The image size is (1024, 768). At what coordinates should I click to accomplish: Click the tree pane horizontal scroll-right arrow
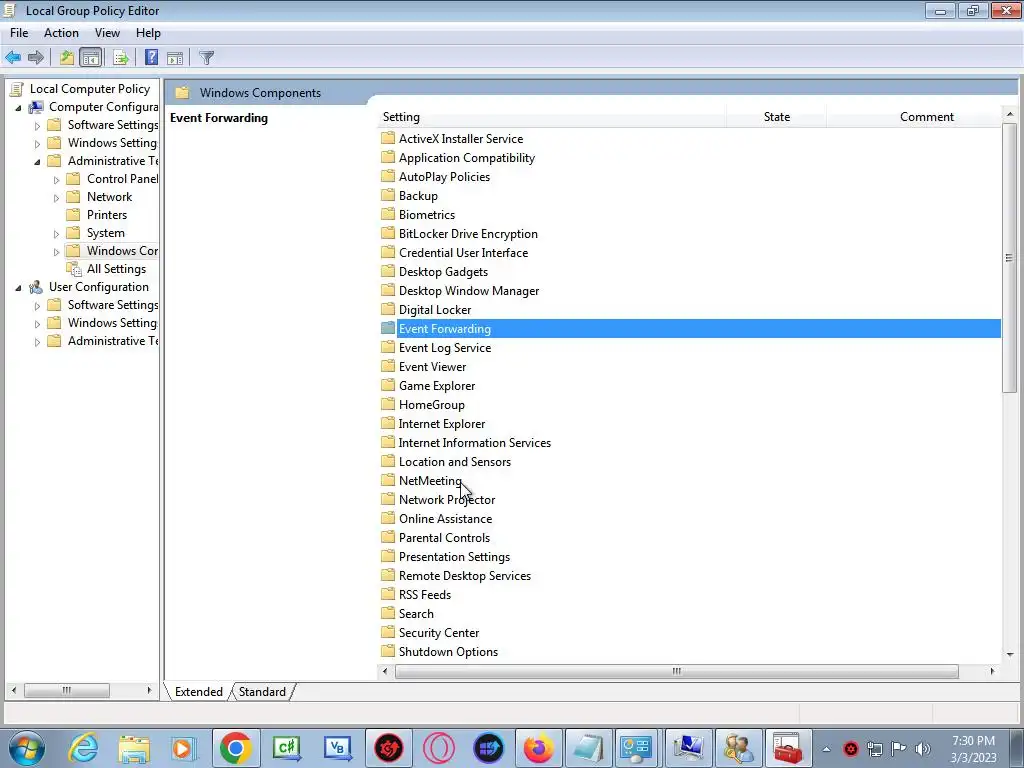149,690
